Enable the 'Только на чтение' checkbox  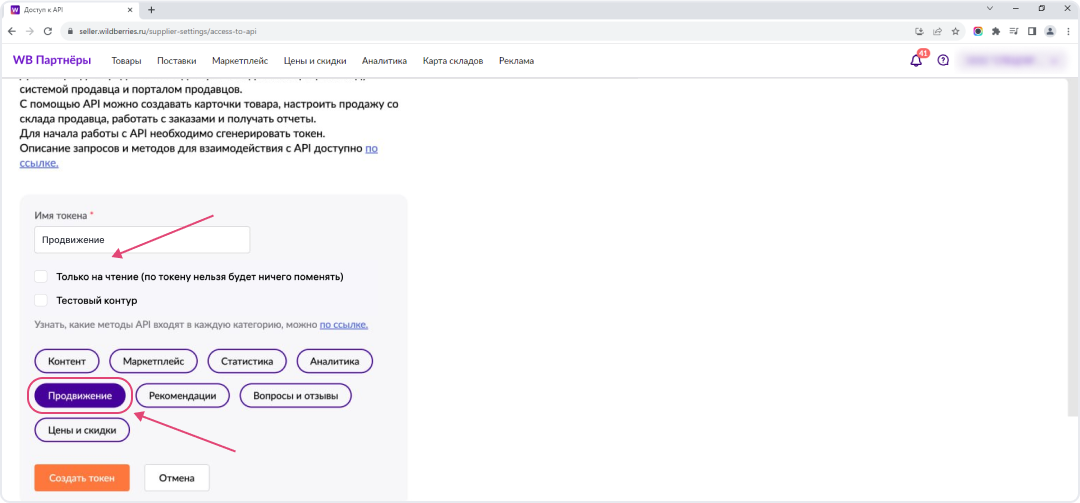pos(41,276)
